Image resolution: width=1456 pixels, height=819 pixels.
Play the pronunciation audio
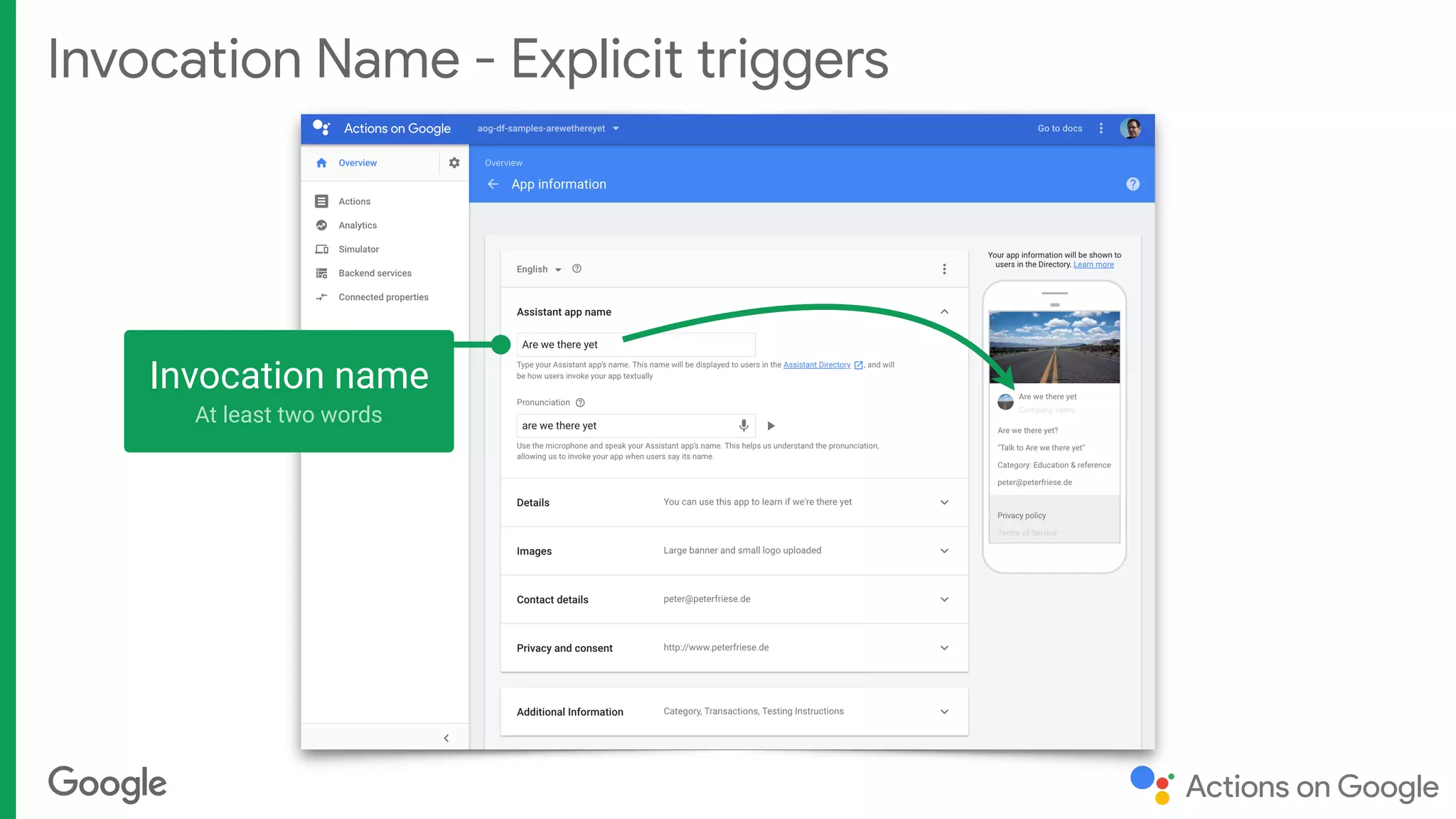coord(771,426)
